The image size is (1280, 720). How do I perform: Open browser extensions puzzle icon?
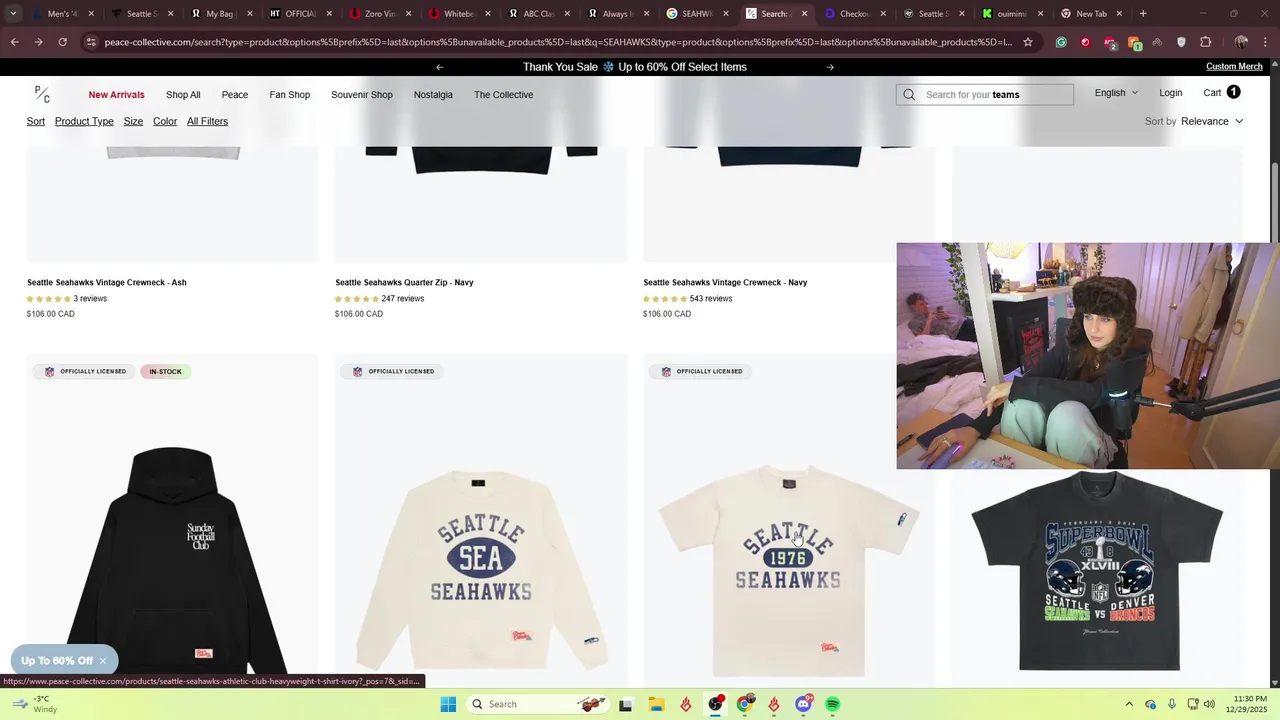(1205, 42)
